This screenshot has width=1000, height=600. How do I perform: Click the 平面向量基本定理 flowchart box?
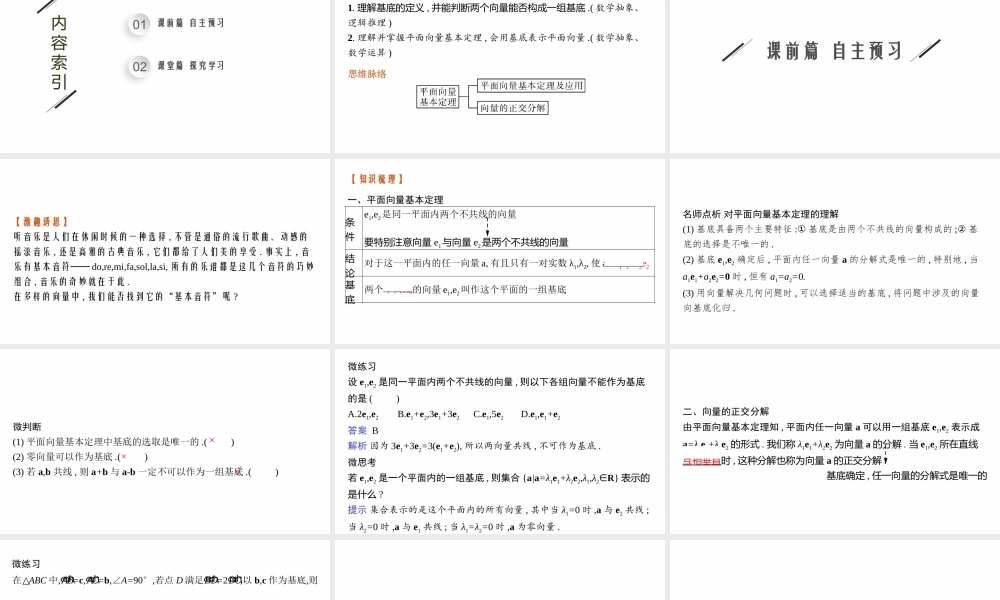[435, 96]
